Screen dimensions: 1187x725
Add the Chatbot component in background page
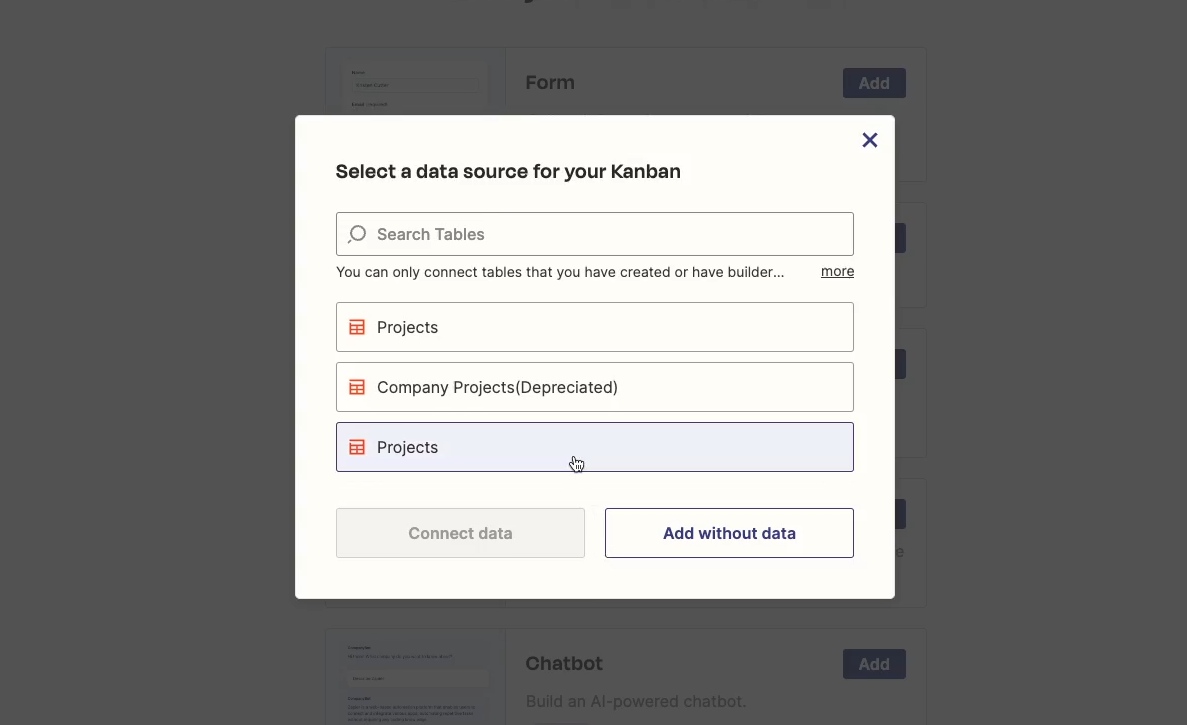(x=874, y=664)
